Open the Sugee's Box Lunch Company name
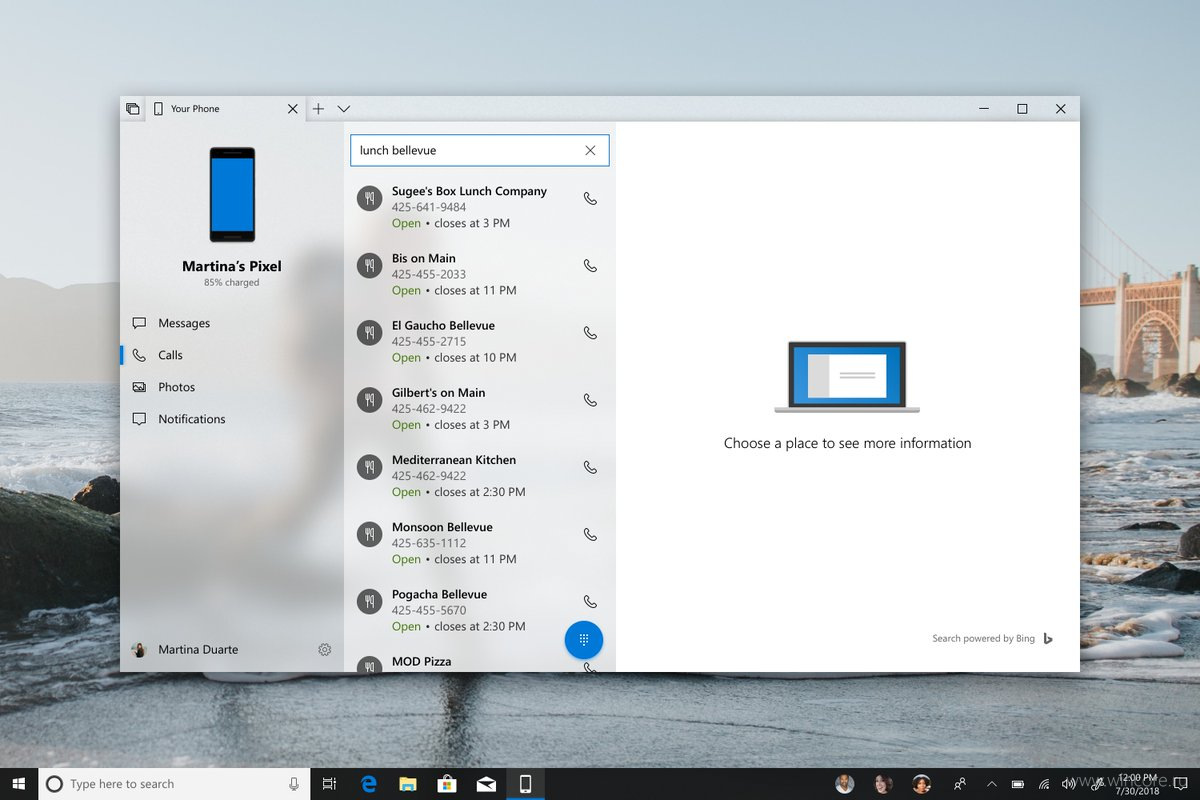The width and height of the screenshot is (1200, 800). (469, 191)
